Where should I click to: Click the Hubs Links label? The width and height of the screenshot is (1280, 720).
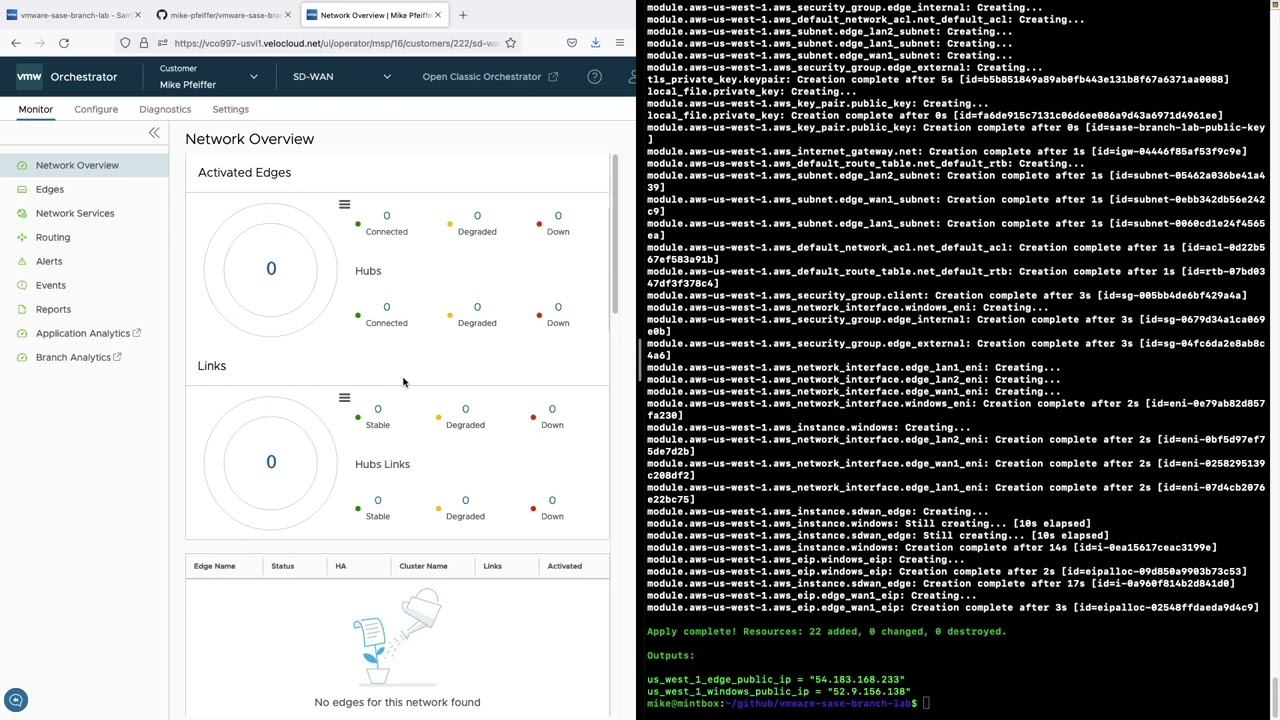coord(382,464)
